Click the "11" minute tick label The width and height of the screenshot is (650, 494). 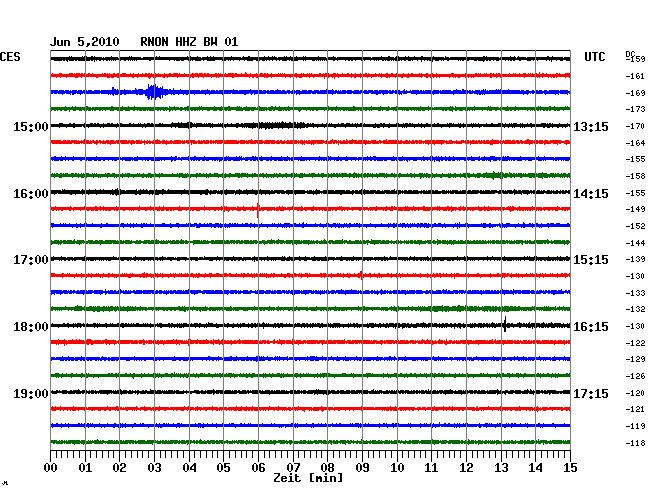tap(432, 468)
